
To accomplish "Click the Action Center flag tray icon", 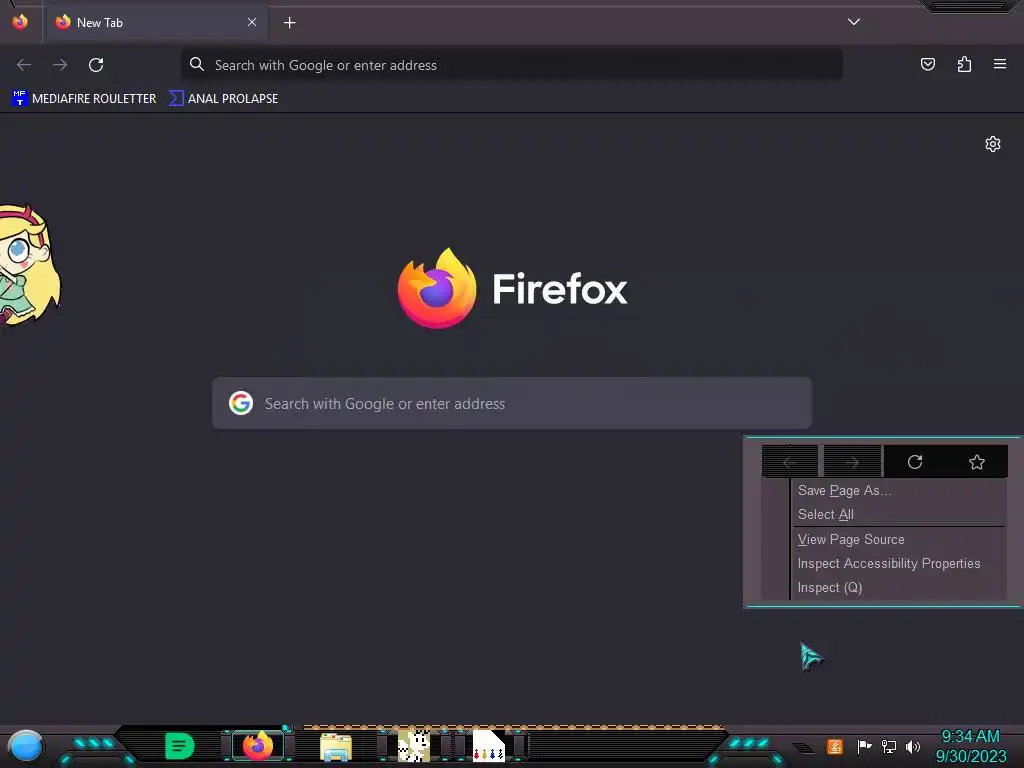I will pyautogui.click(x=864, y=746).
